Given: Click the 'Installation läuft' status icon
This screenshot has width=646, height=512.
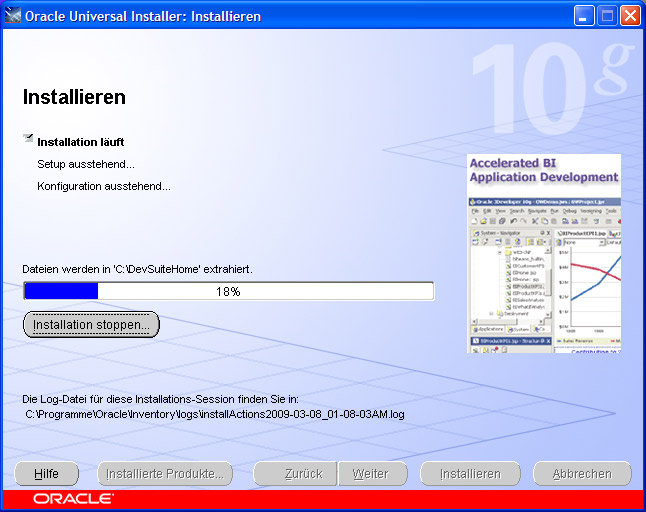Looking at the screenshot, I should coord(28,138).
